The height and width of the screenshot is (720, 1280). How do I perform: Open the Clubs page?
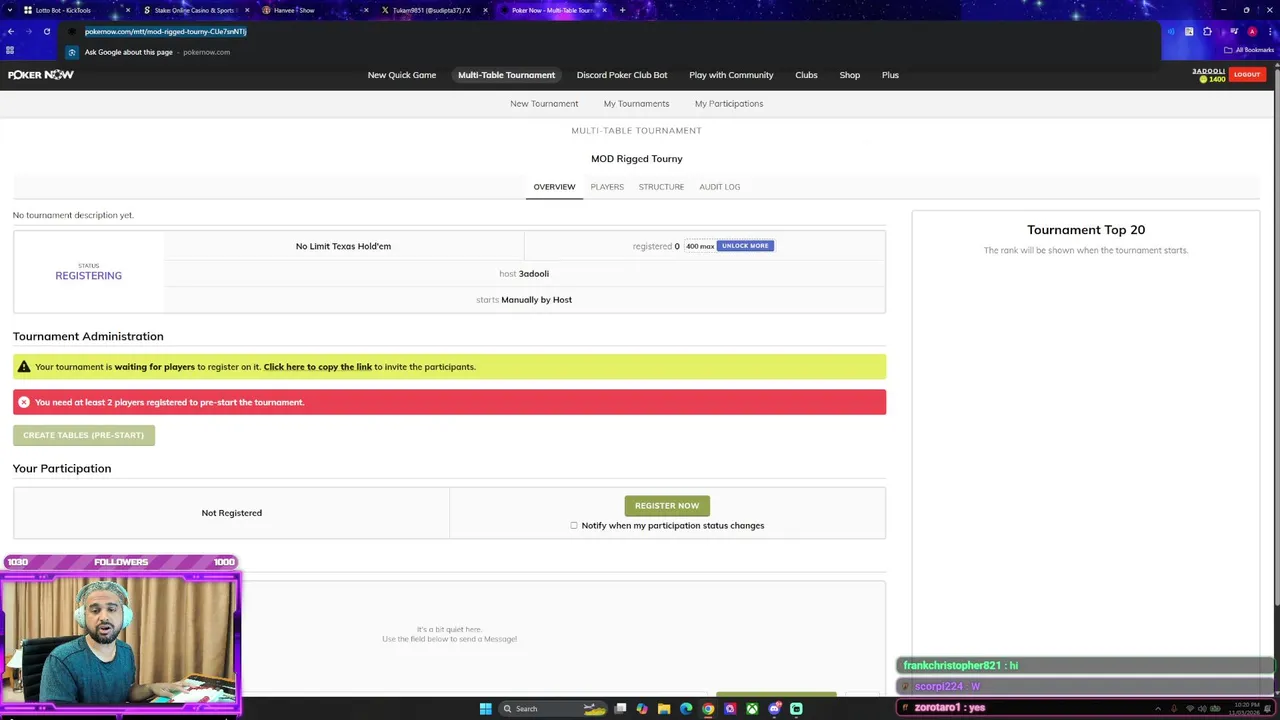pos(806,75)
